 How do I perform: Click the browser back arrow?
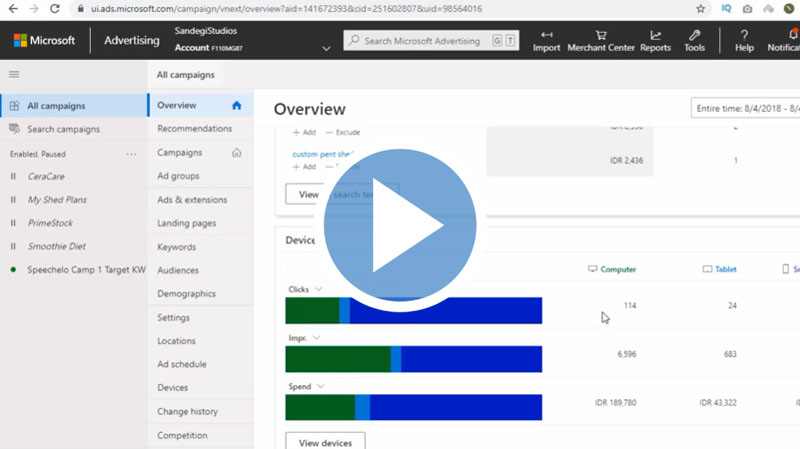[x=13, y=9]
